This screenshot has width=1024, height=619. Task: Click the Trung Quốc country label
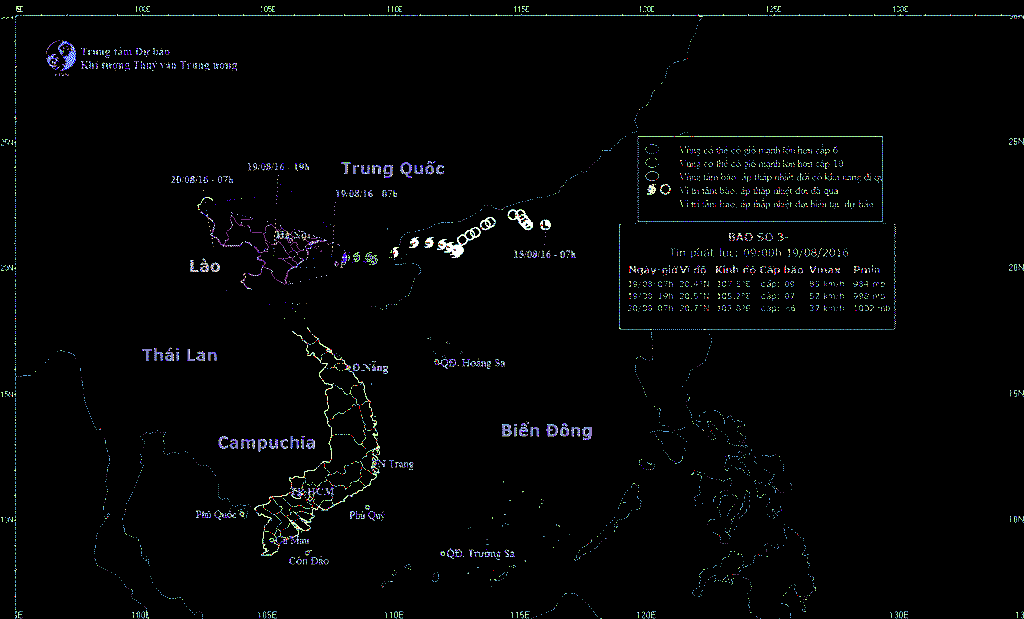pyautogui.click(x=392, y=168)
